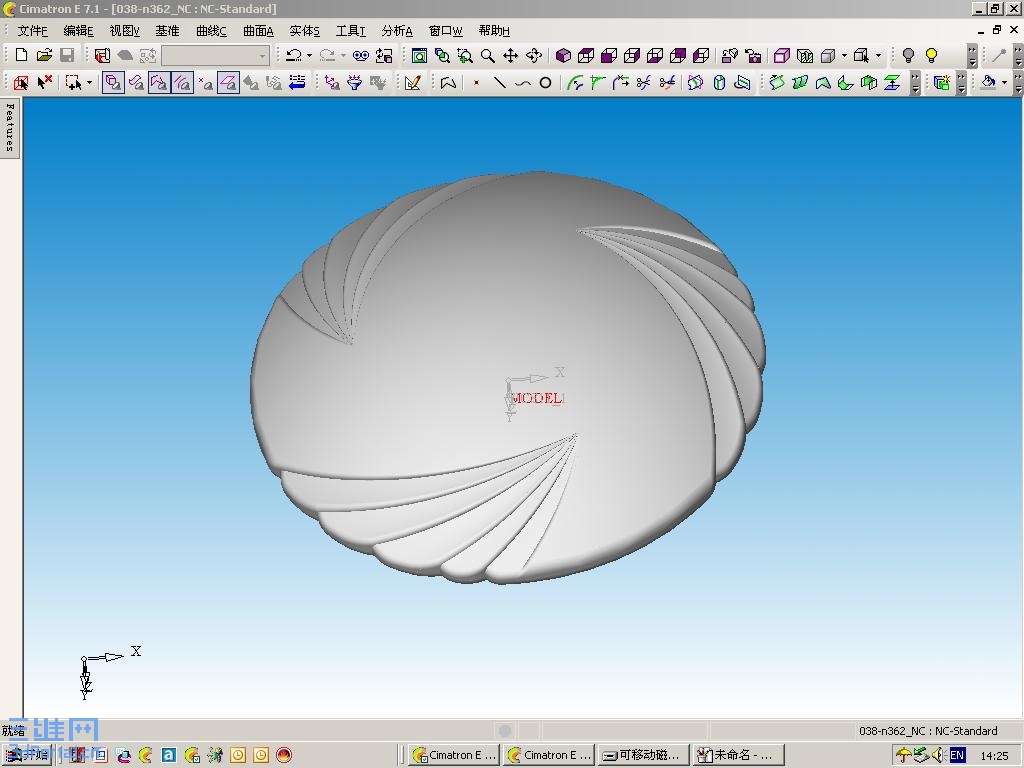Open the 曲线 Curves menu
The image size is (1024, 768).
tap(211, 31)
